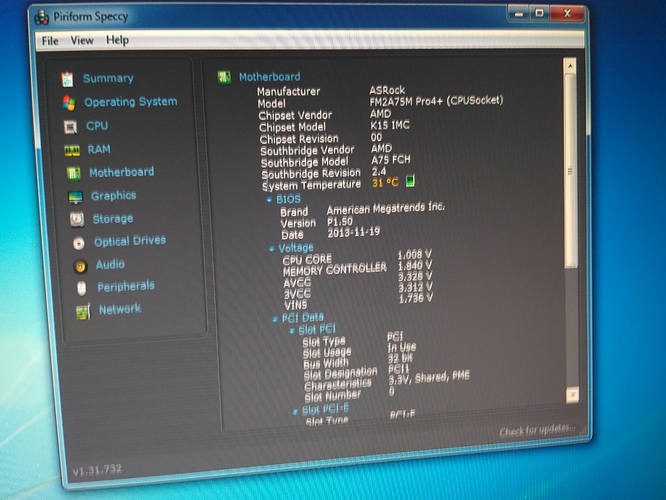Image resolution: width=666 pixels, height=500 pixels.
Task: Click the Graphics monitor icon
Action: pyautogui.click(x=75, y=197)
